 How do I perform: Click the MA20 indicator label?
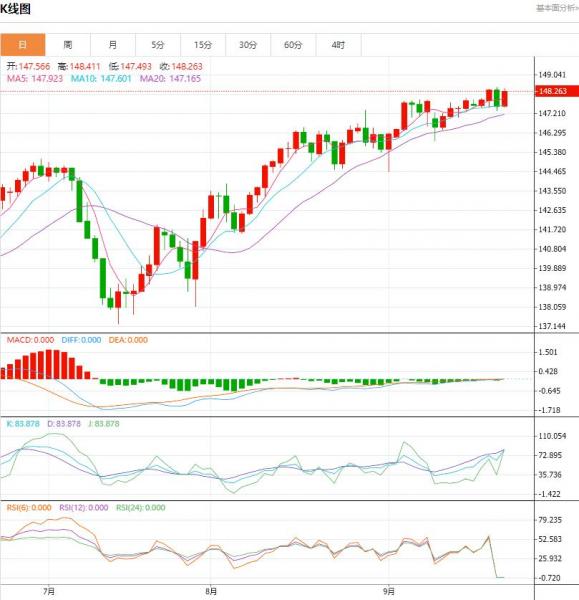[170, 79]
